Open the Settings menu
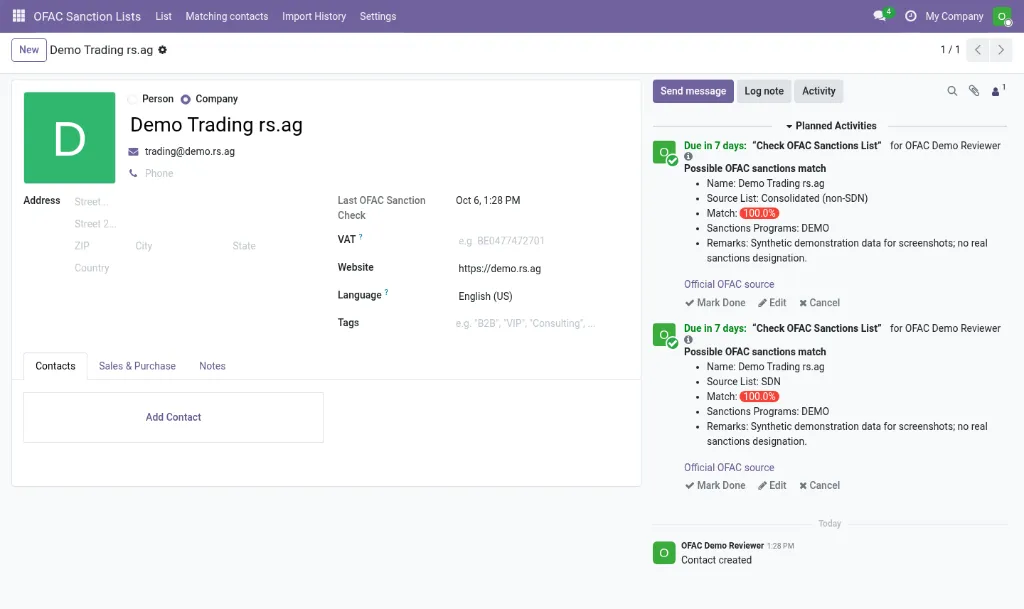The image size is (1024, 609). coord(378,16)
